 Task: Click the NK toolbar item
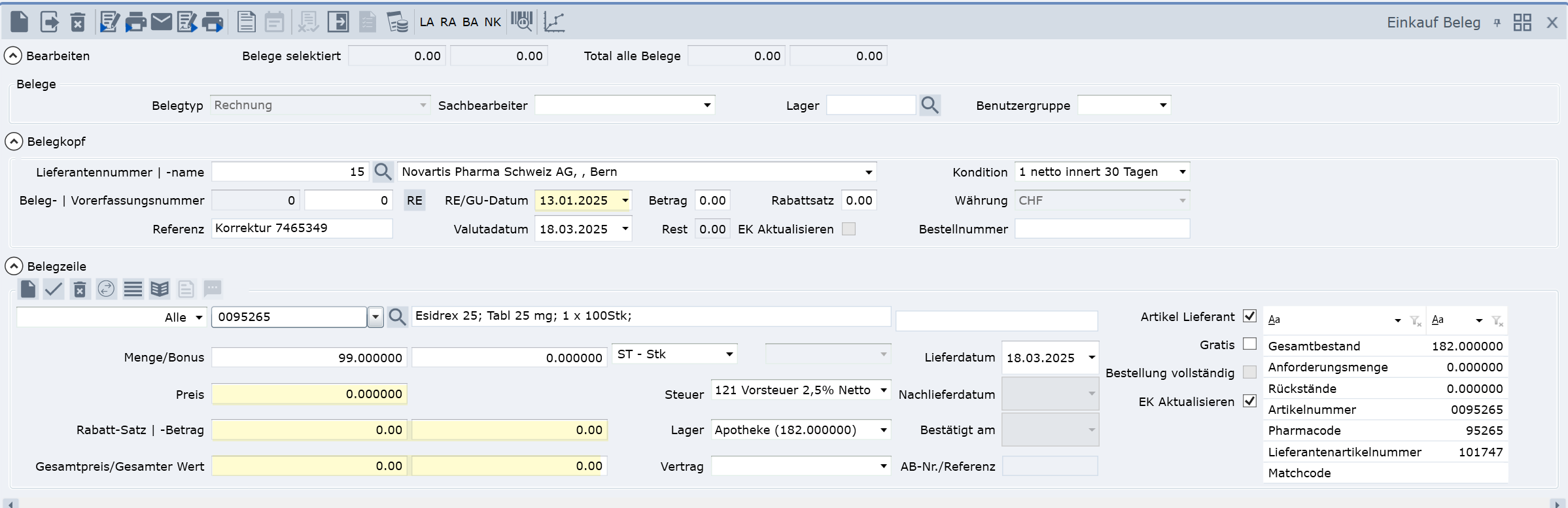pos(493,22)
